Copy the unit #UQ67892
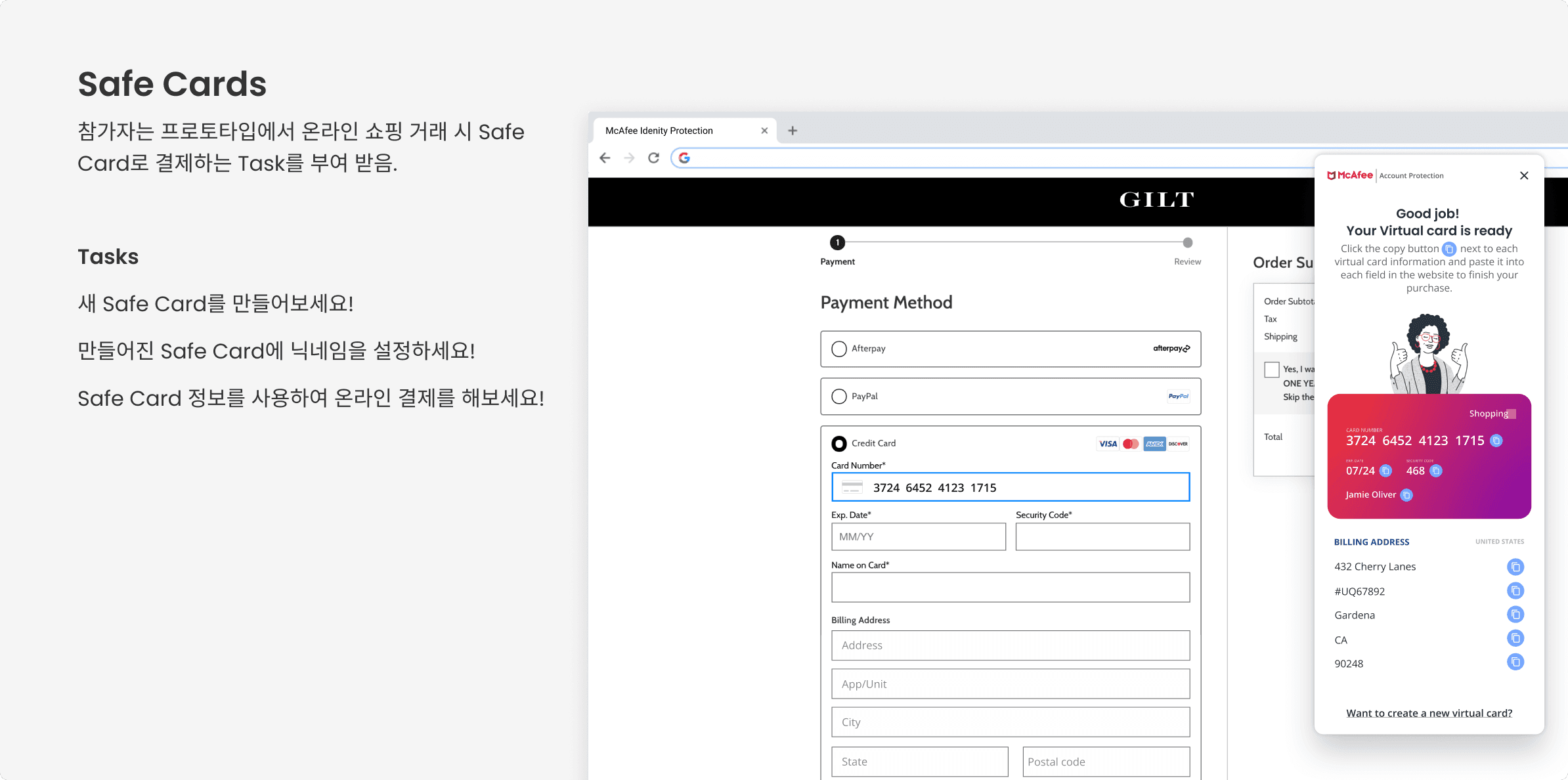Image resolution: width=1568 pixels, height=780 pixels. 1515,591
